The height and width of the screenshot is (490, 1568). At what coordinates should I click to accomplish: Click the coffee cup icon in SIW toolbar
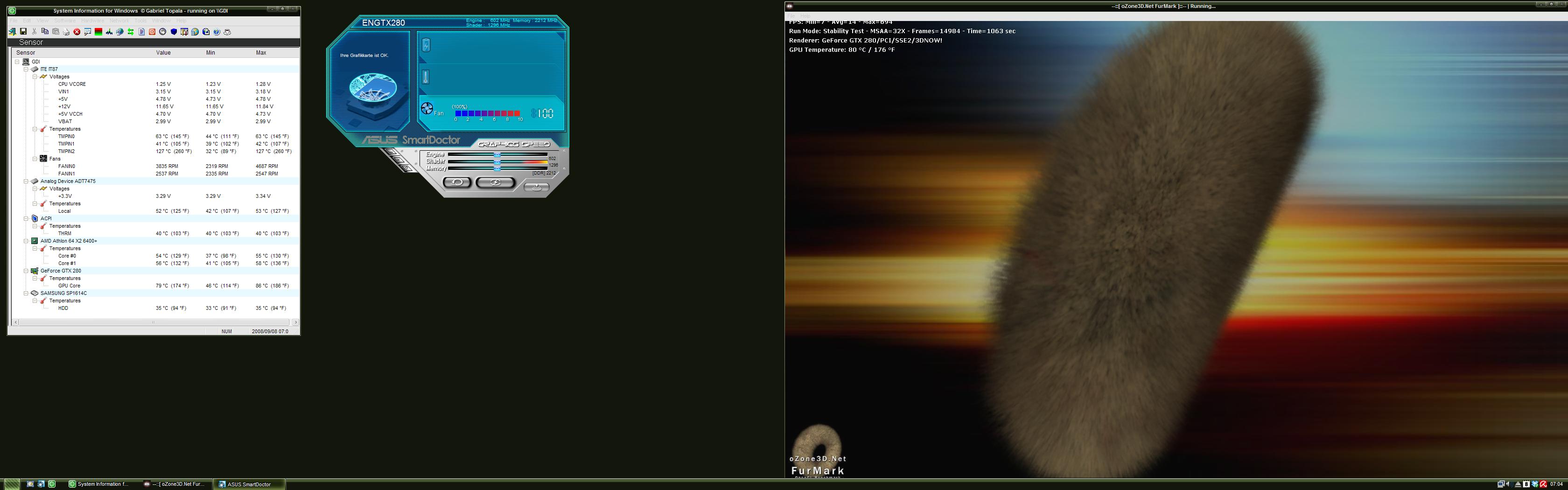point(227,32)
